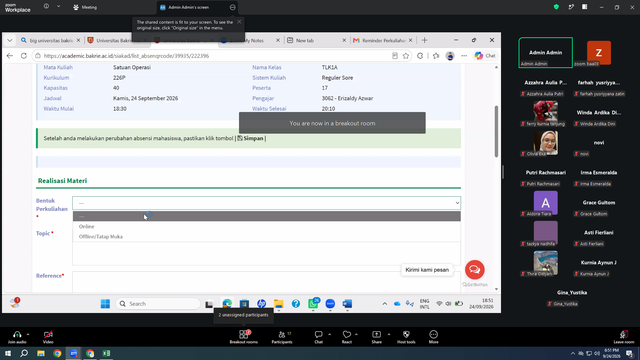Click the red chat bubble widget
Screen dimensions: 640x360
(474, 269)
